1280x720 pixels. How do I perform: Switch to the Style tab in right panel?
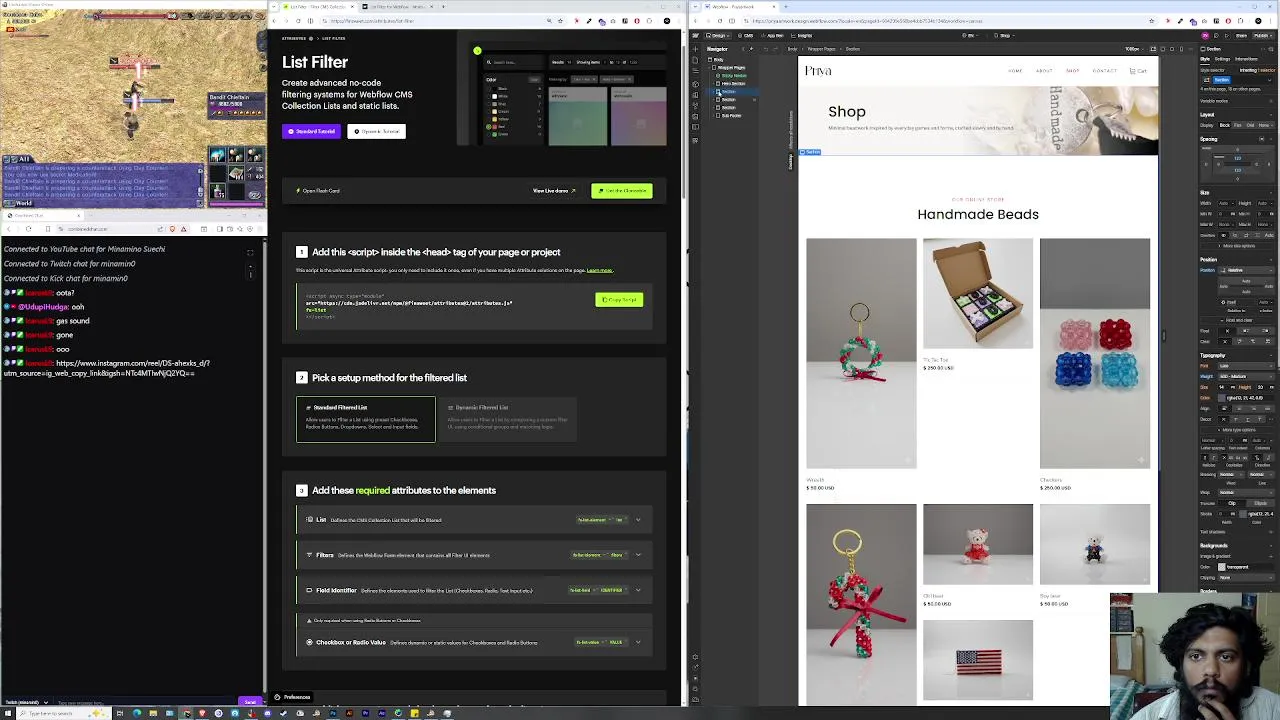tap(1205, 59)
